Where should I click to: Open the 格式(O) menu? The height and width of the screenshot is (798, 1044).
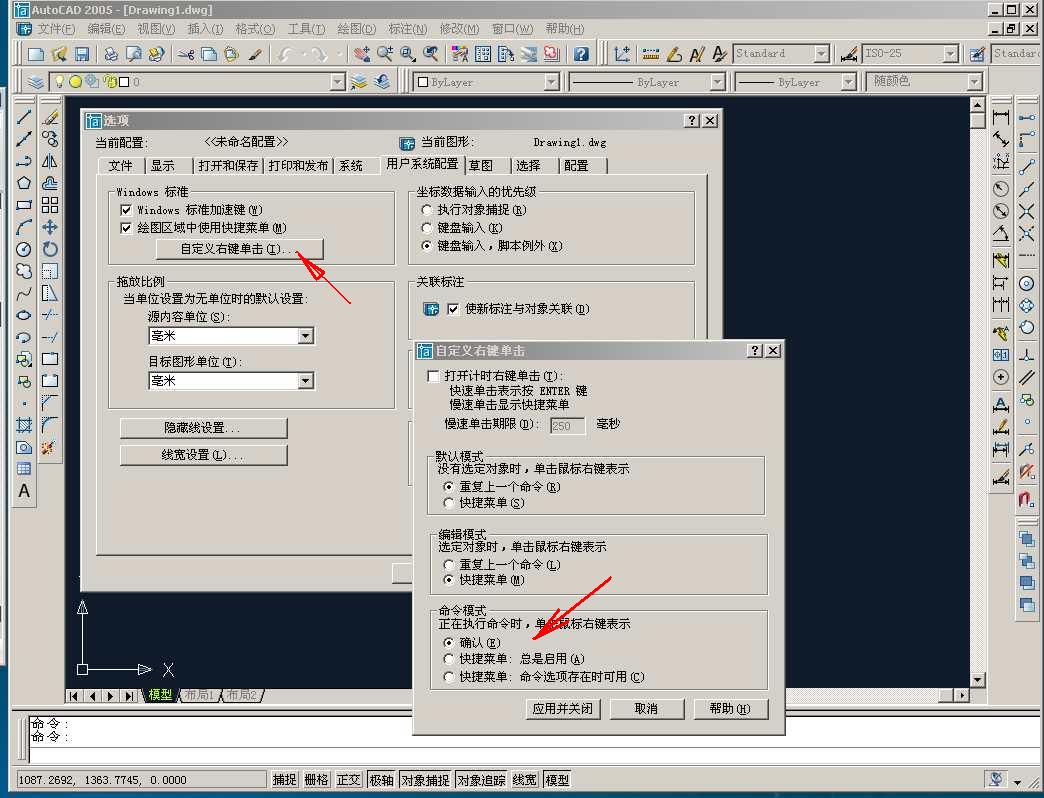point(256,29)
